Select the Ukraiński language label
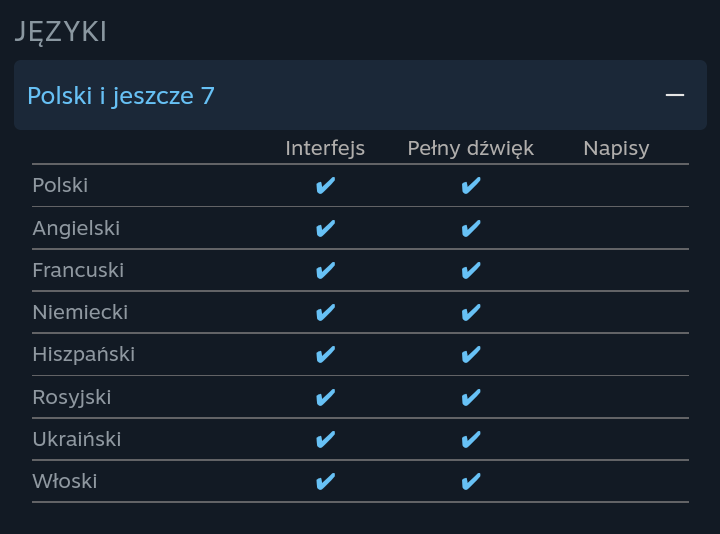720x534 pixels. (x=77, y=439)
